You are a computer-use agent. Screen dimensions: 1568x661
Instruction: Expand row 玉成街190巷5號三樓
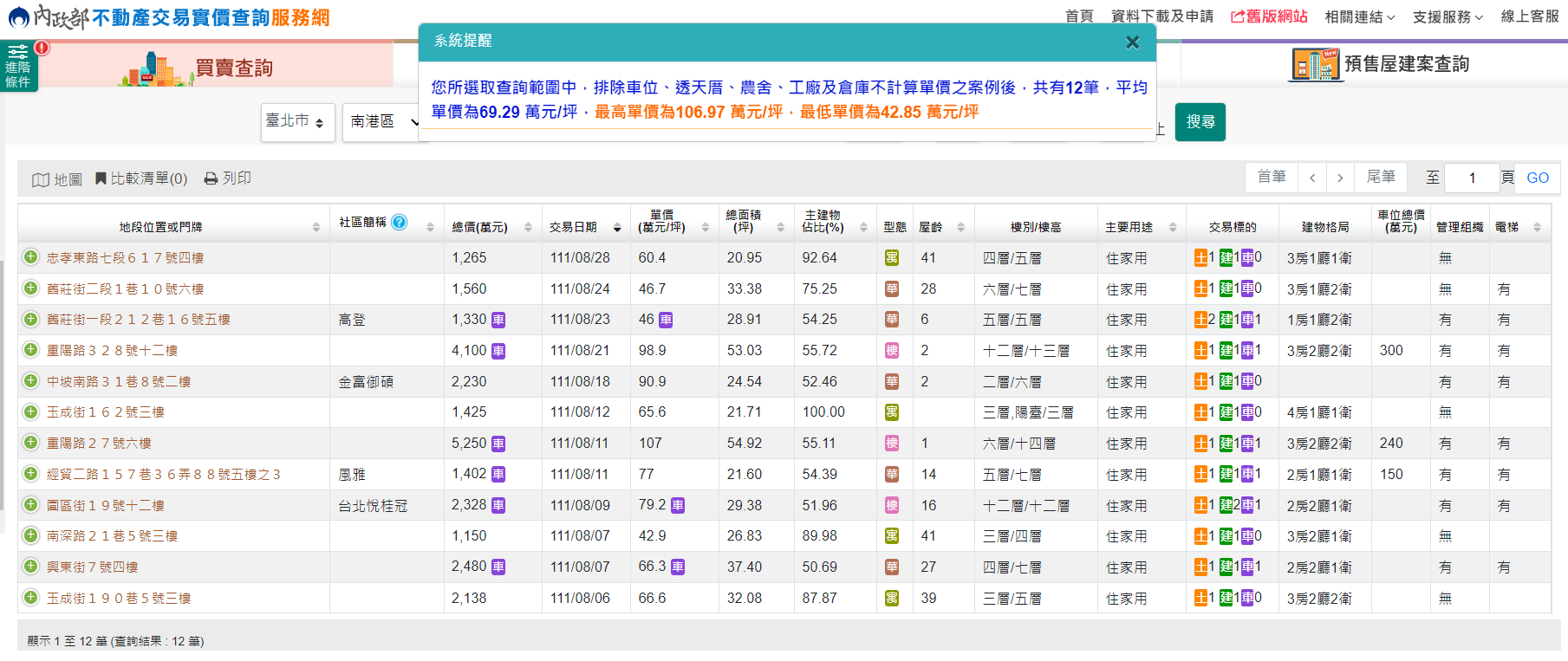31,598
